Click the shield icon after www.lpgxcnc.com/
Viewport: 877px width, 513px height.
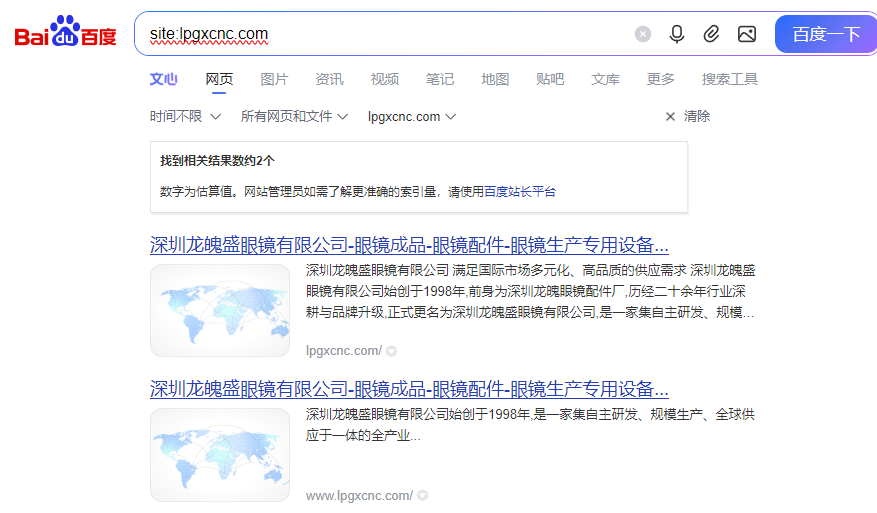point(423,496)
